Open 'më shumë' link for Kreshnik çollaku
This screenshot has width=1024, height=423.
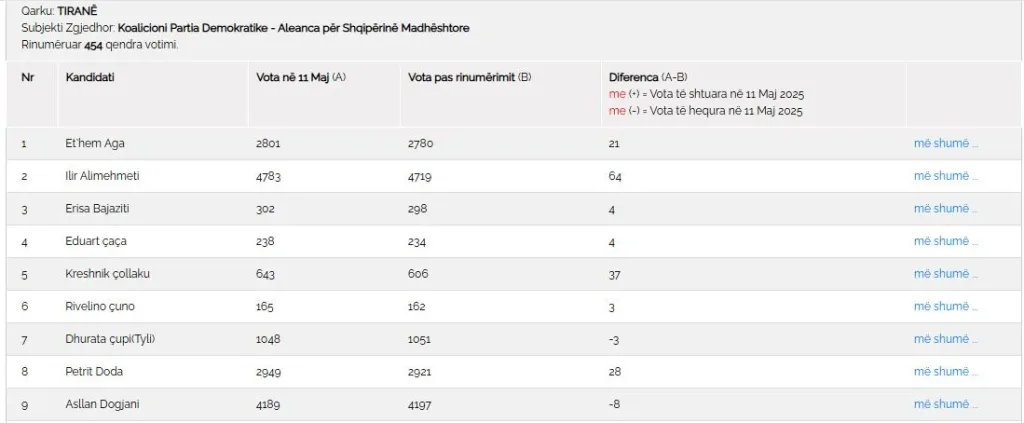946,274
